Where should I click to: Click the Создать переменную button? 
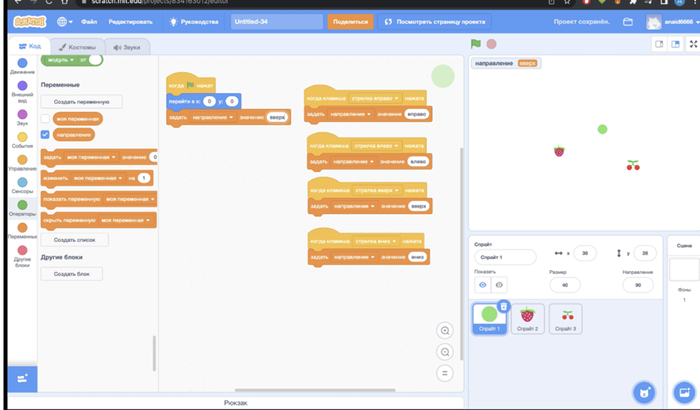[x=81, y=101]
